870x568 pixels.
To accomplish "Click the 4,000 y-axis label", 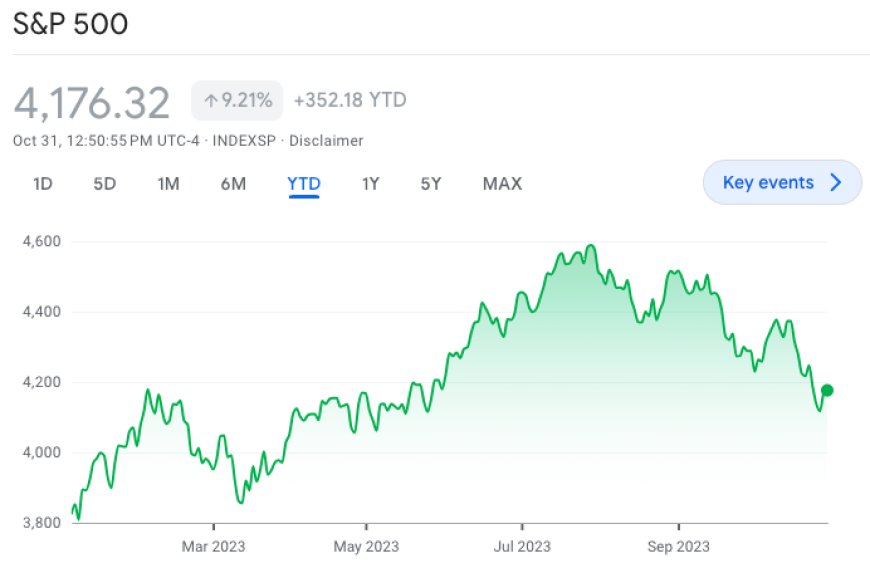I will point(42,453).
